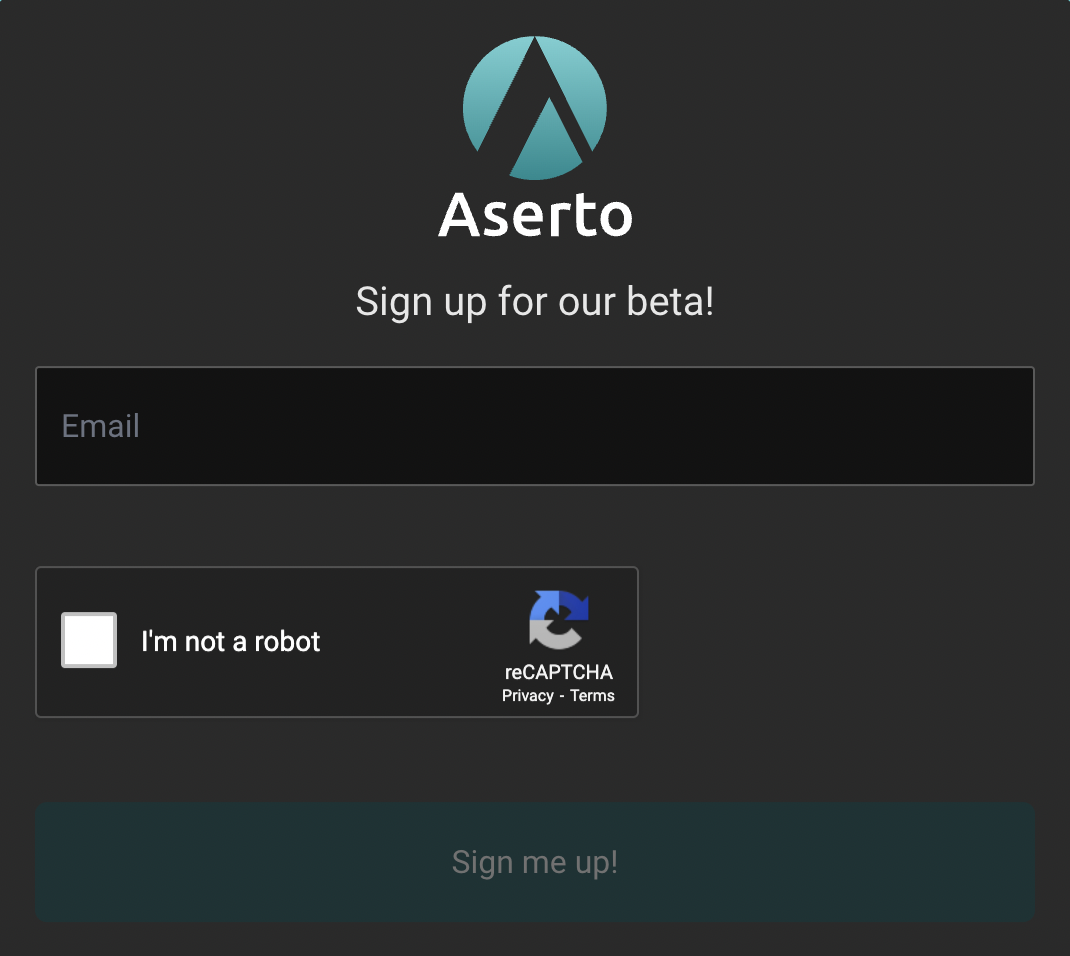Screen dimensions: 1070x956
Task: Click the Aserto circular logo icon
Action: tap(534, 108)
